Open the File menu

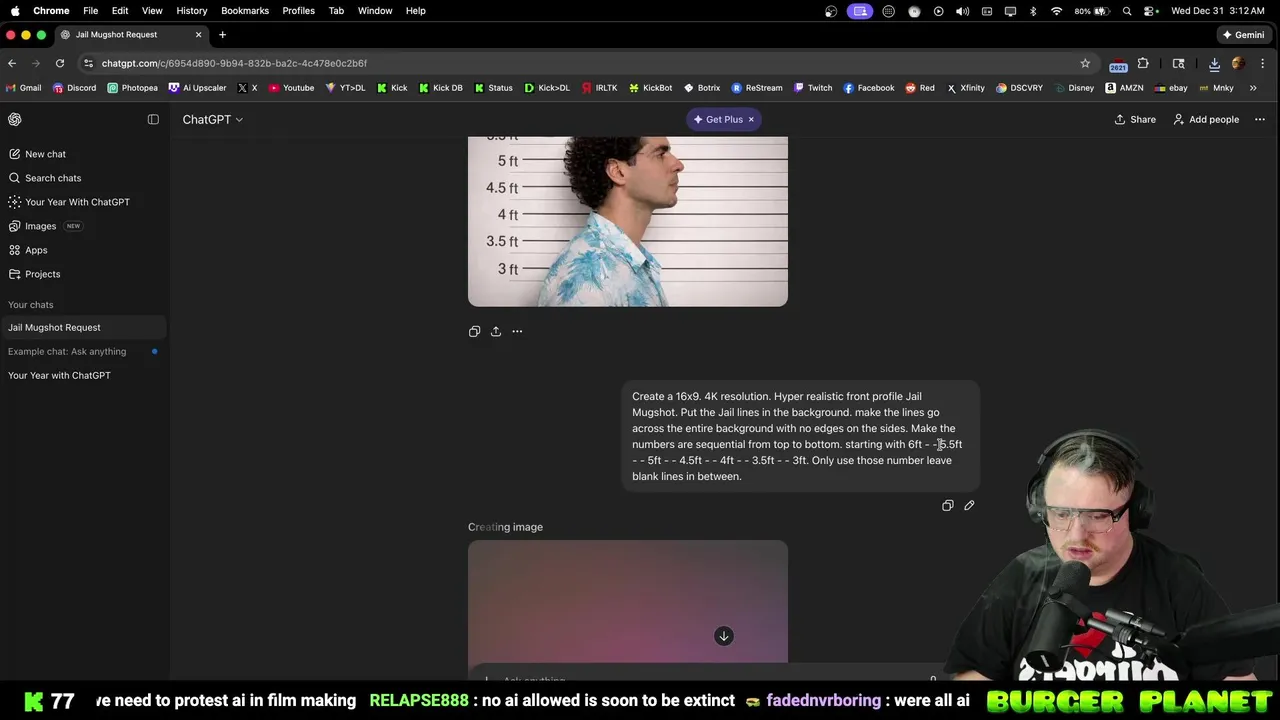[x=90, y=11]
